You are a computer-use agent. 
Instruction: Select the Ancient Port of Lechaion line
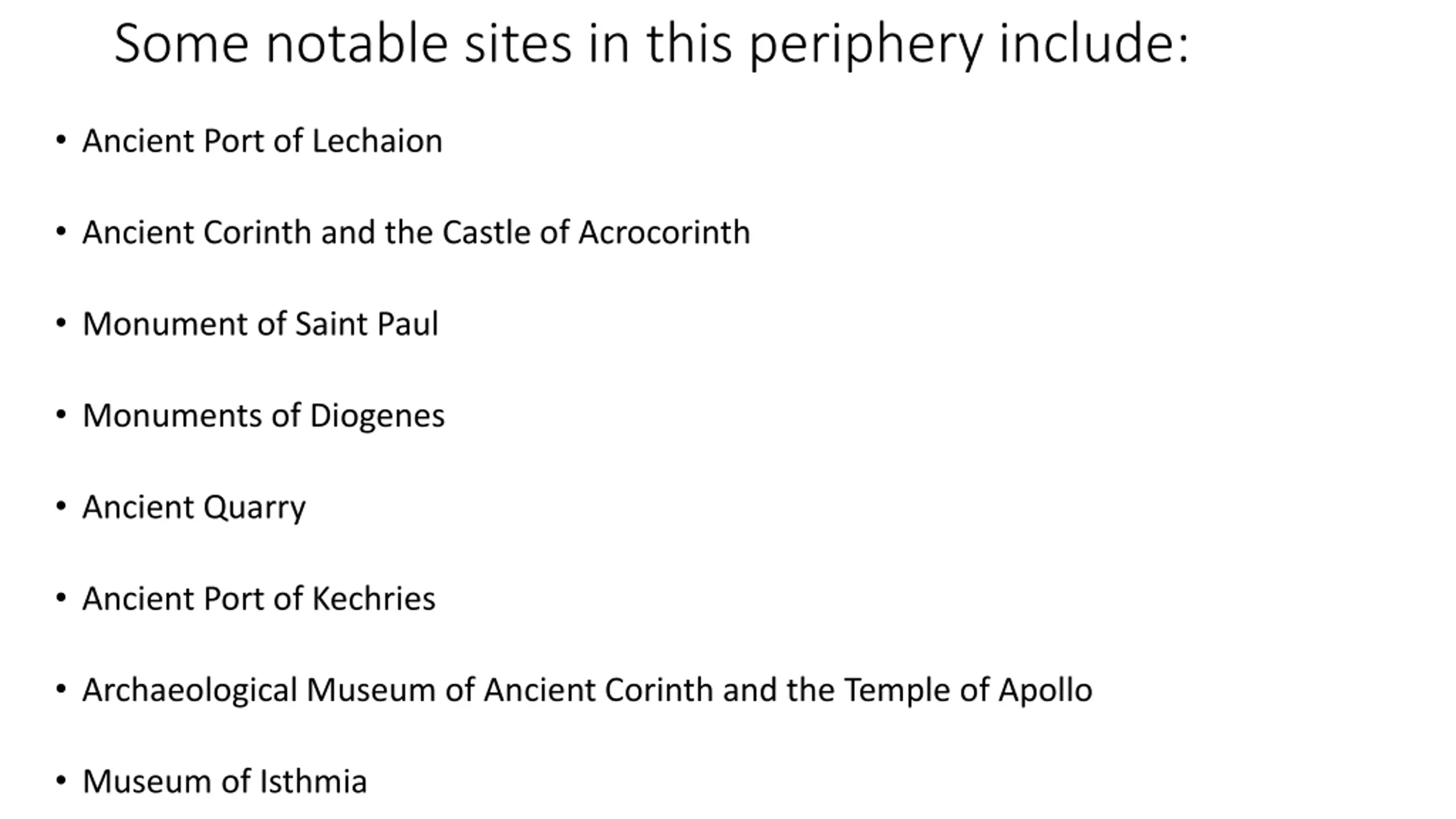click(262, 140)
